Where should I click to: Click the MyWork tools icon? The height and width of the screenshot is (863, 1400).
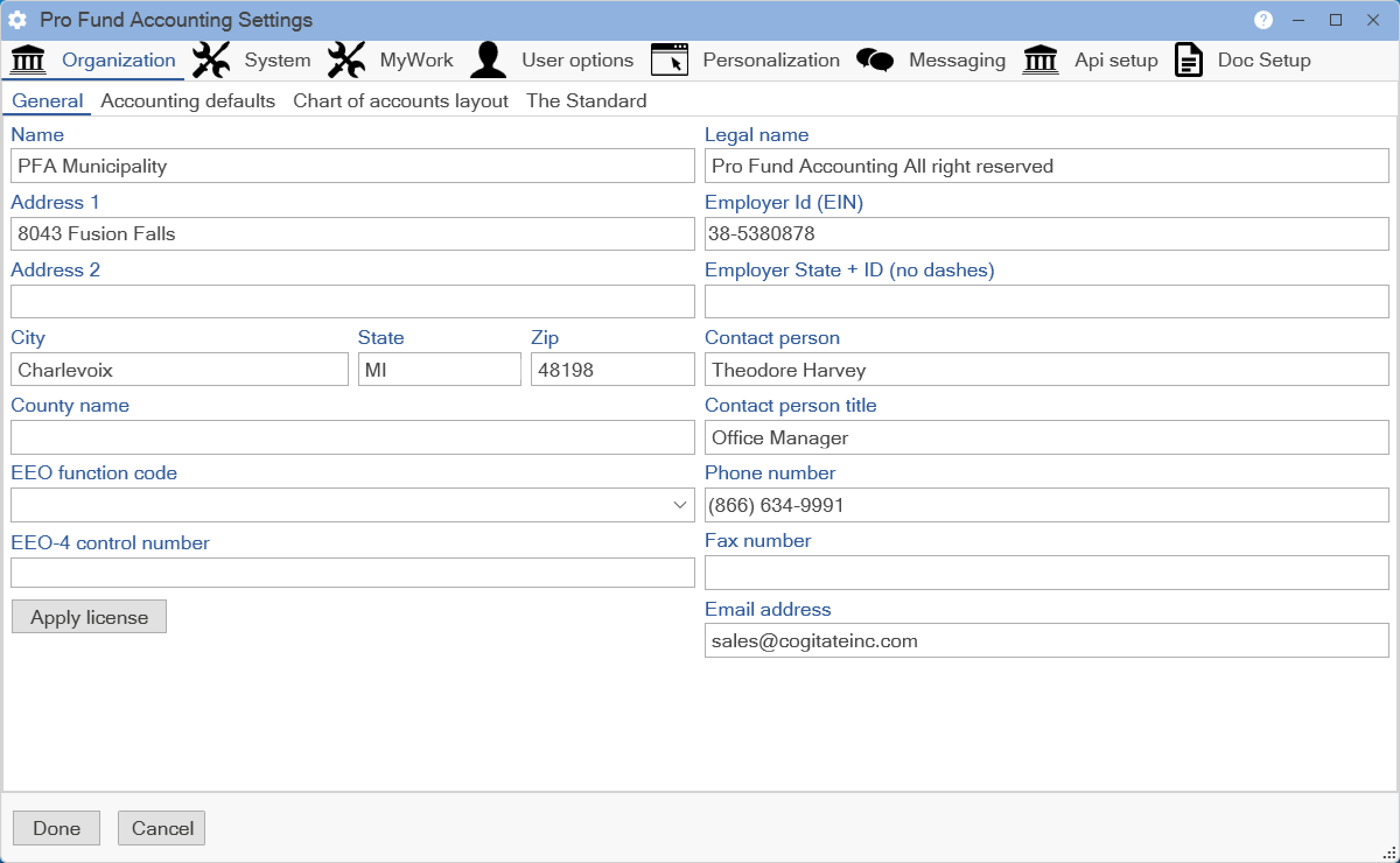(x=346, y=59)
